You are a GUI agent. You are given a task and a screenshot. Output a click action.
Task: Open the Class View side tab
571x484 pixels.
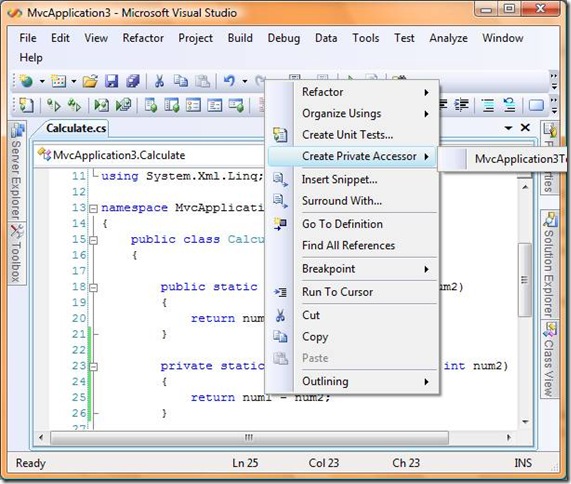pos(550,360)
